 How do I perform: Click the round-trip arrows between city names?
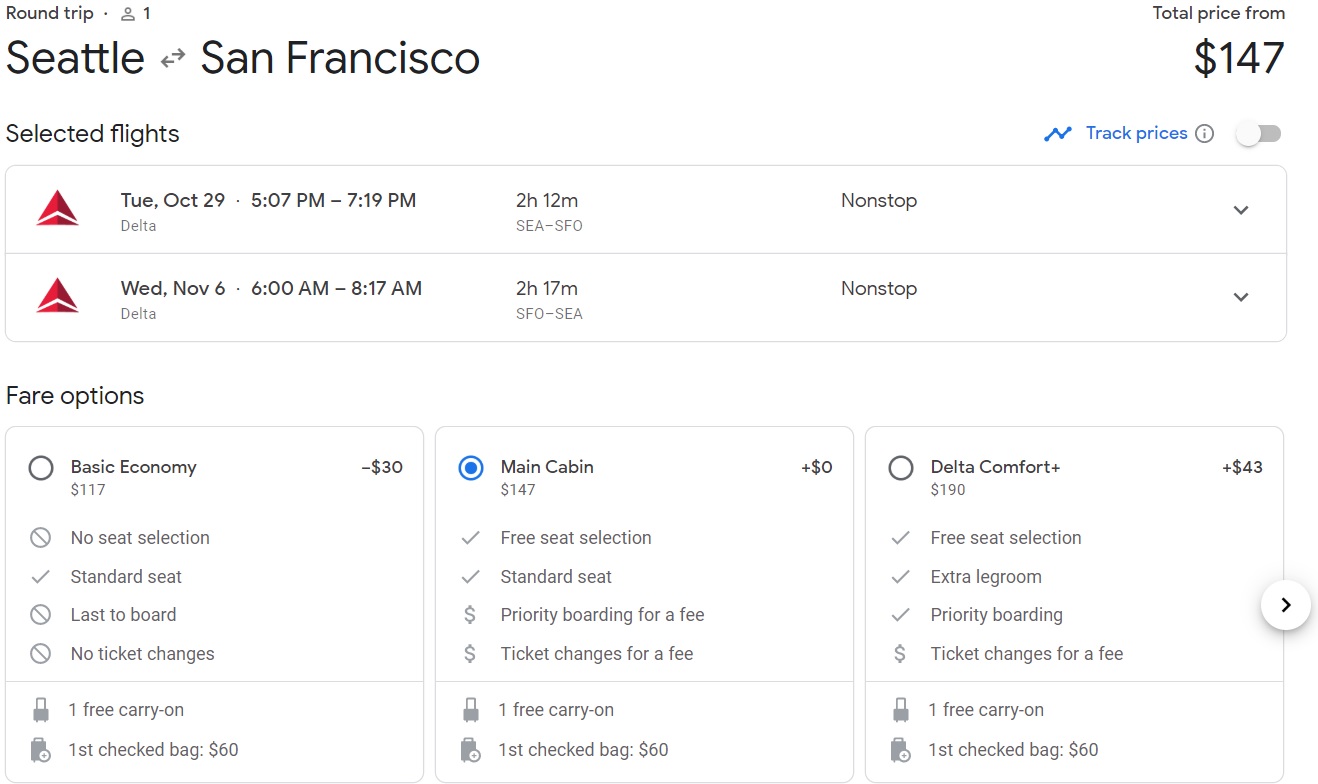tap(173, 58)
